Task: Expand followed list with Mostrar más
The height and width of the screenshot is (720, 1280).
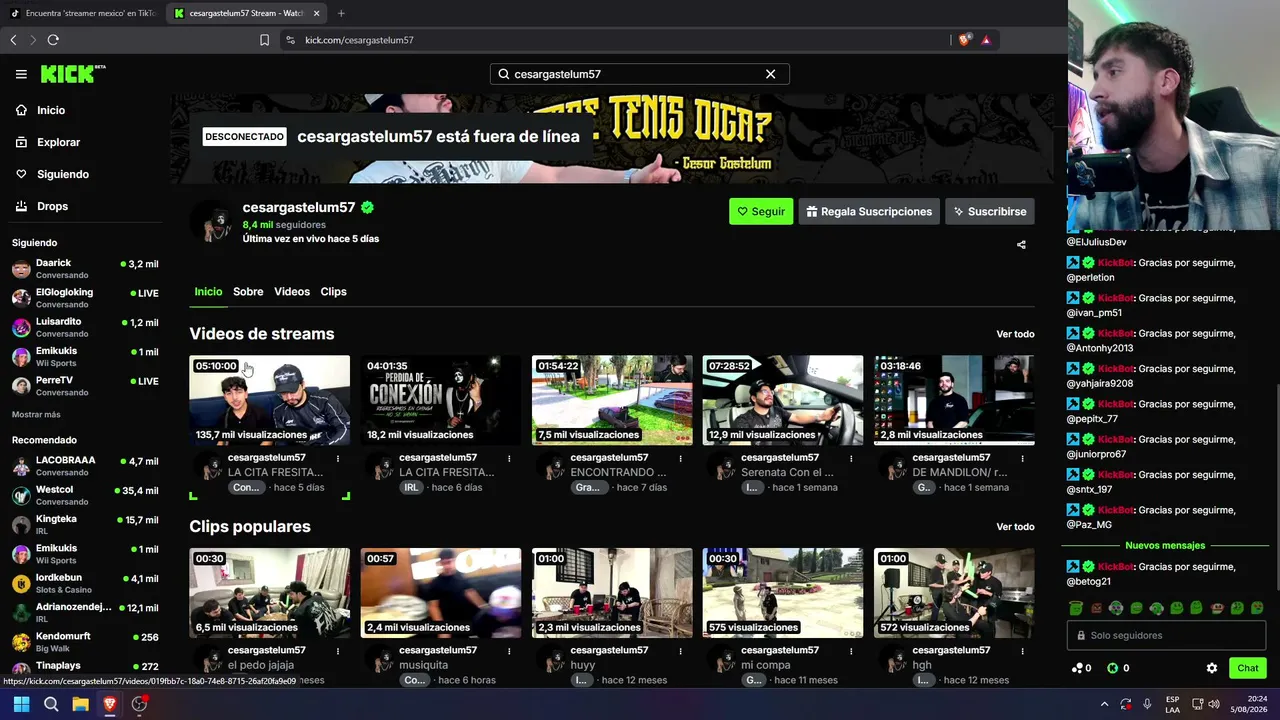Action: click(36, 415)
